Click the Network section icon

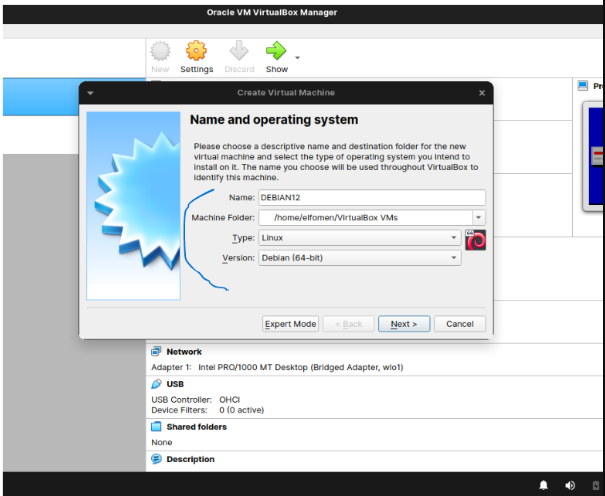[x=156, y=351]
